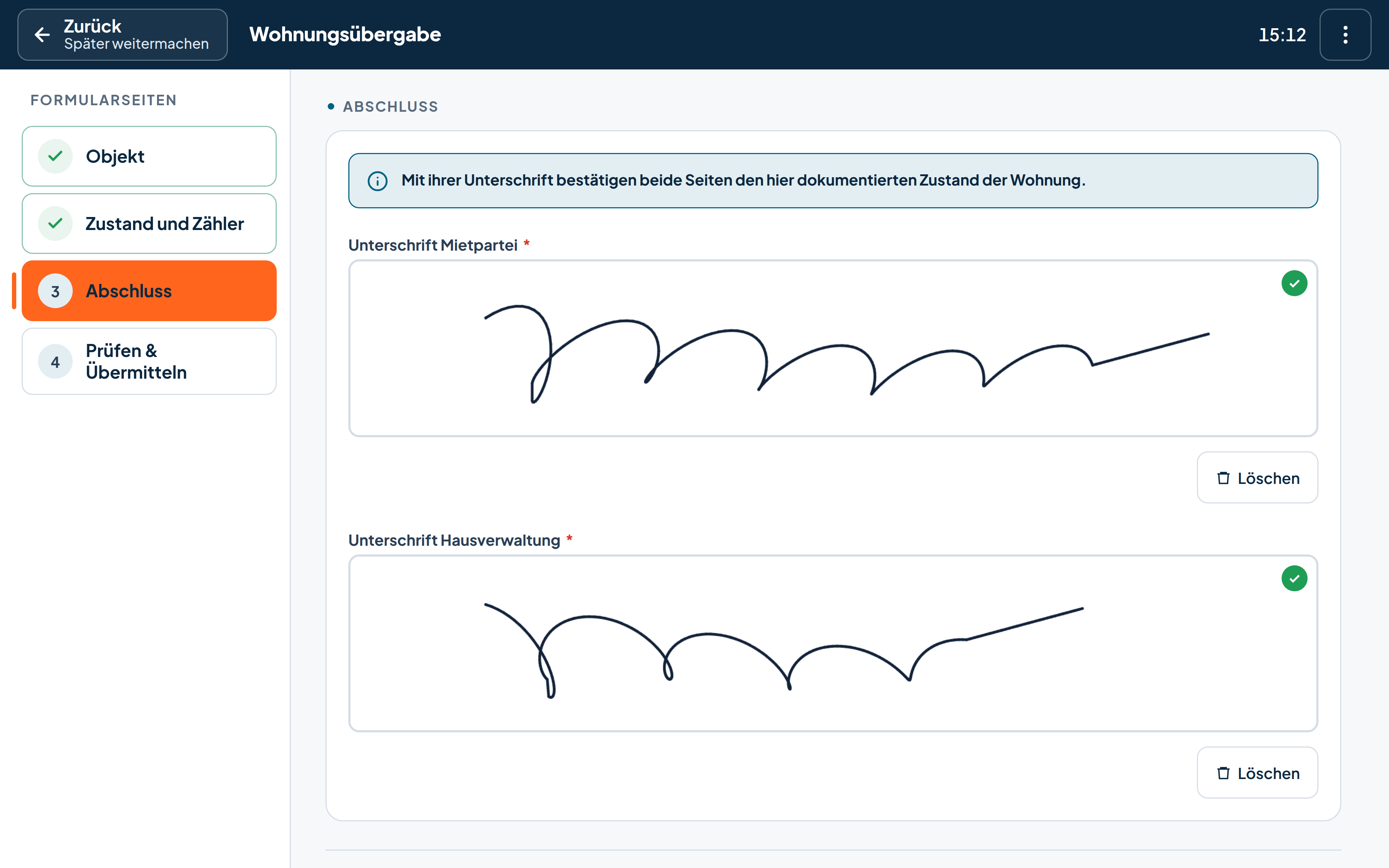This screenshot has height=868, width=1389.
Task: Click the green check on Hausverwaltung signature
Action: [1294, 579]
